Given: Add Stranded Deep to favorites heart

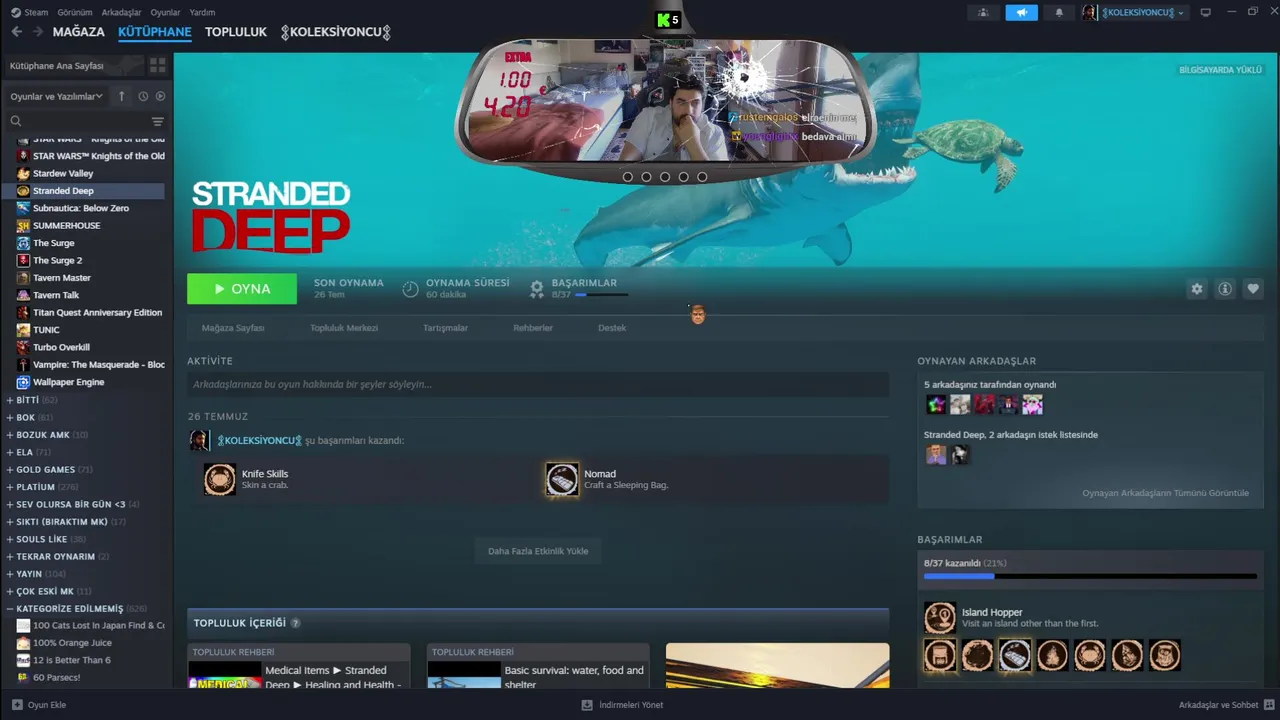Looking at the screenshot, I should click(1253, 289).
